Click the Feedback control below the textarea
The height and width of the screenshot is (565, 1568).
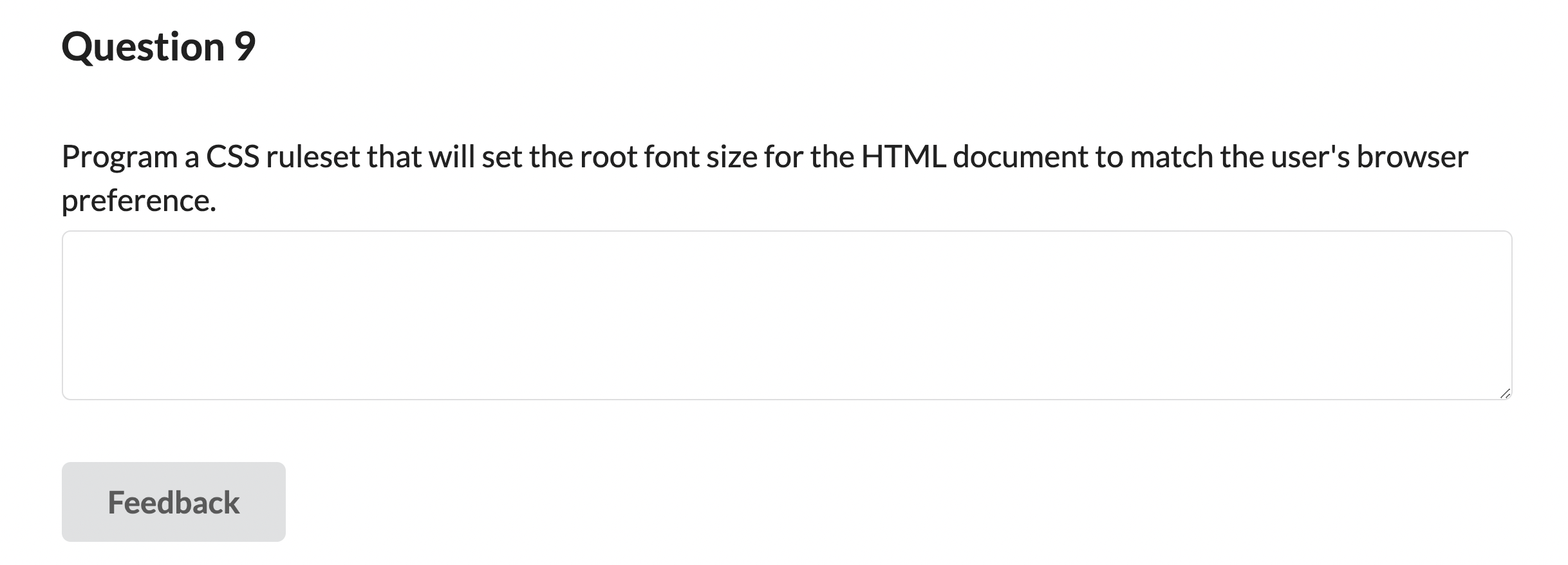[x=173, y=503]
